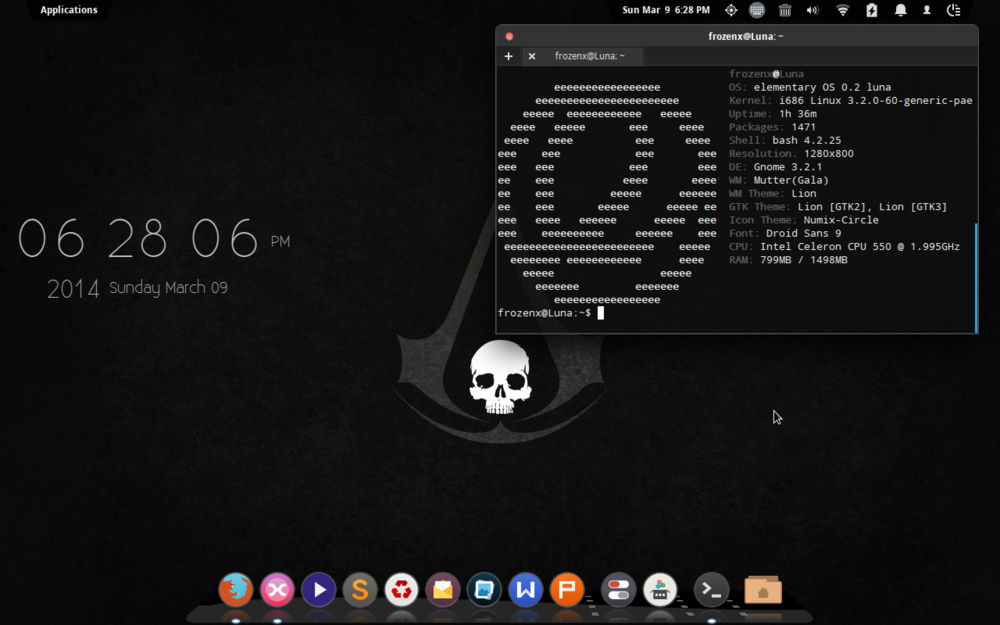Launch the Terminal from the dock

click(711, 590)
